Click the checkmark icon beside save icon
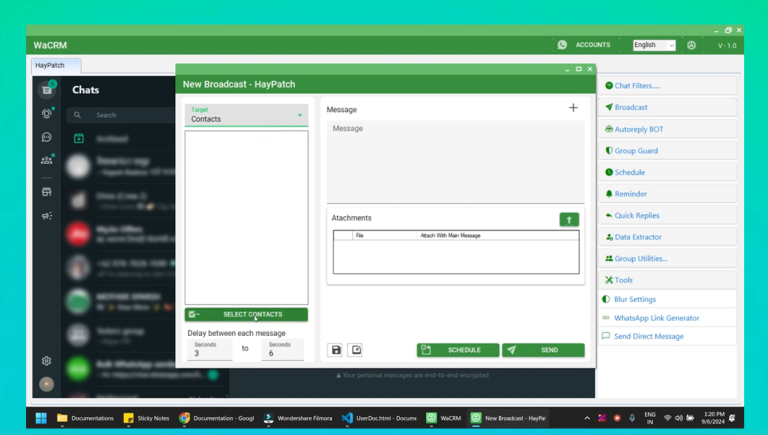Viewport: 768px width, 435px height. point(355,350)
